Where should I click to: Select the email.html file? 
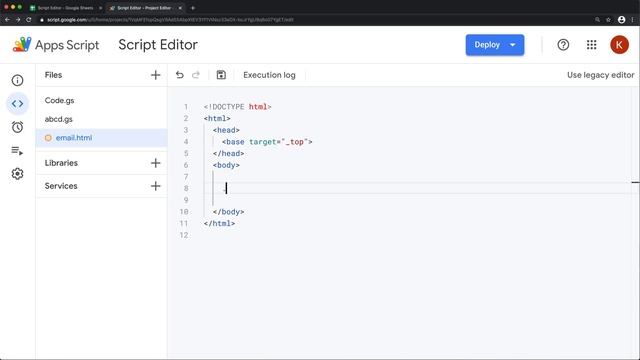[x=101, y=138]
